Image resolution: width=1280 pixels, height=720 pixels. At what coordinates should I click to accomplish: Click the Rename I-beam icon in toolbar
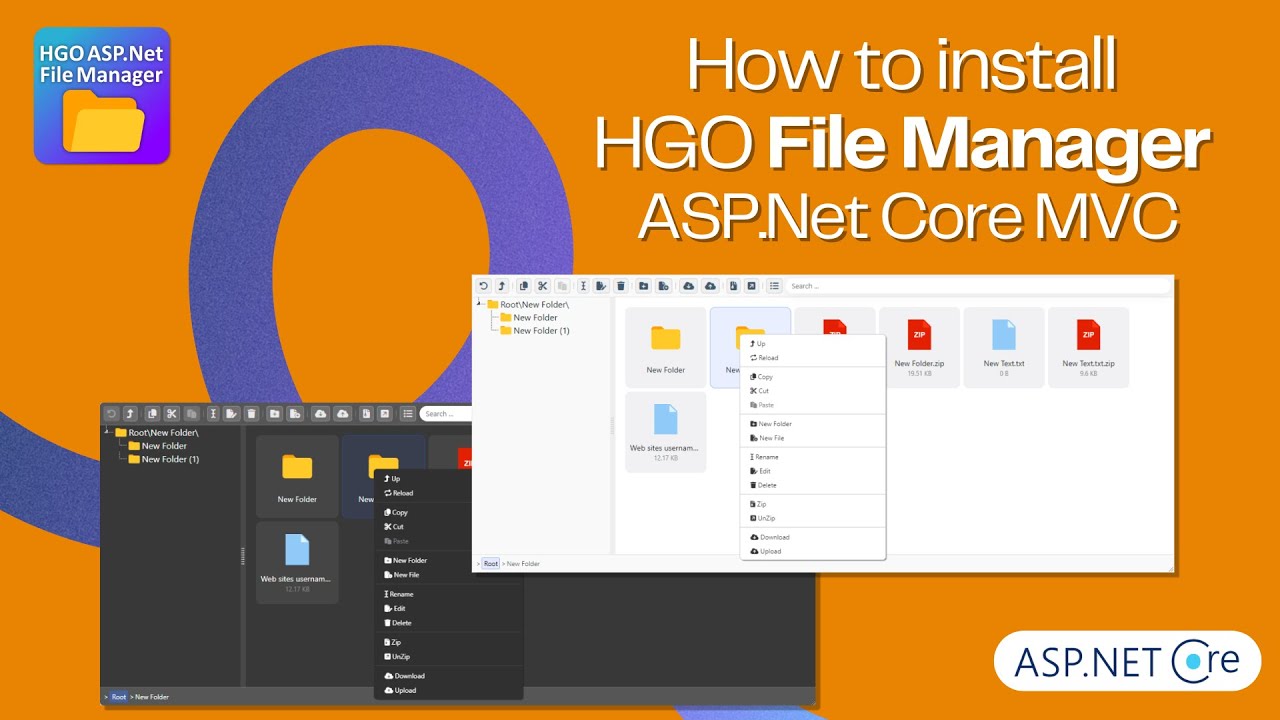[x=582, y=285]
